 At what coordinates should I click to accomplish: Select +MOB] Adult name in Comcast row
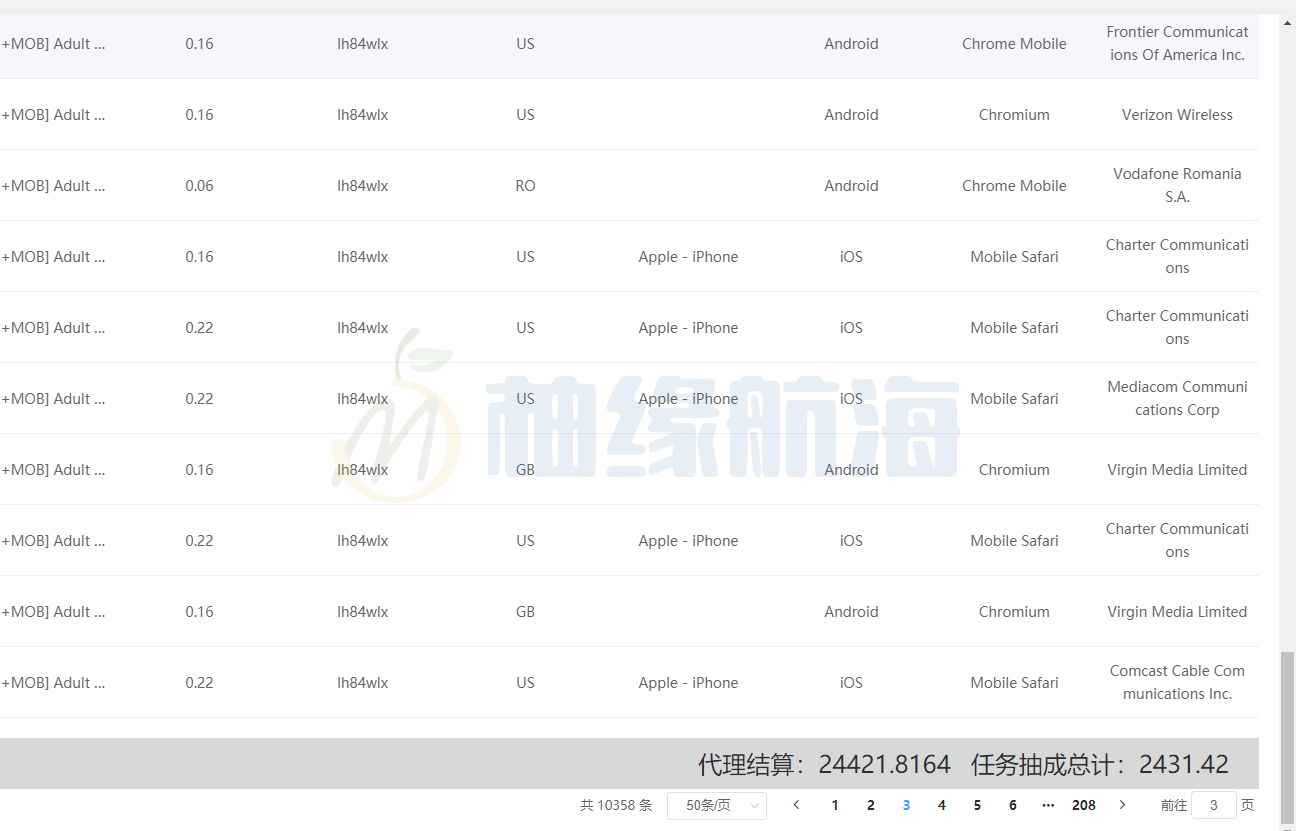tap(53, 683)
